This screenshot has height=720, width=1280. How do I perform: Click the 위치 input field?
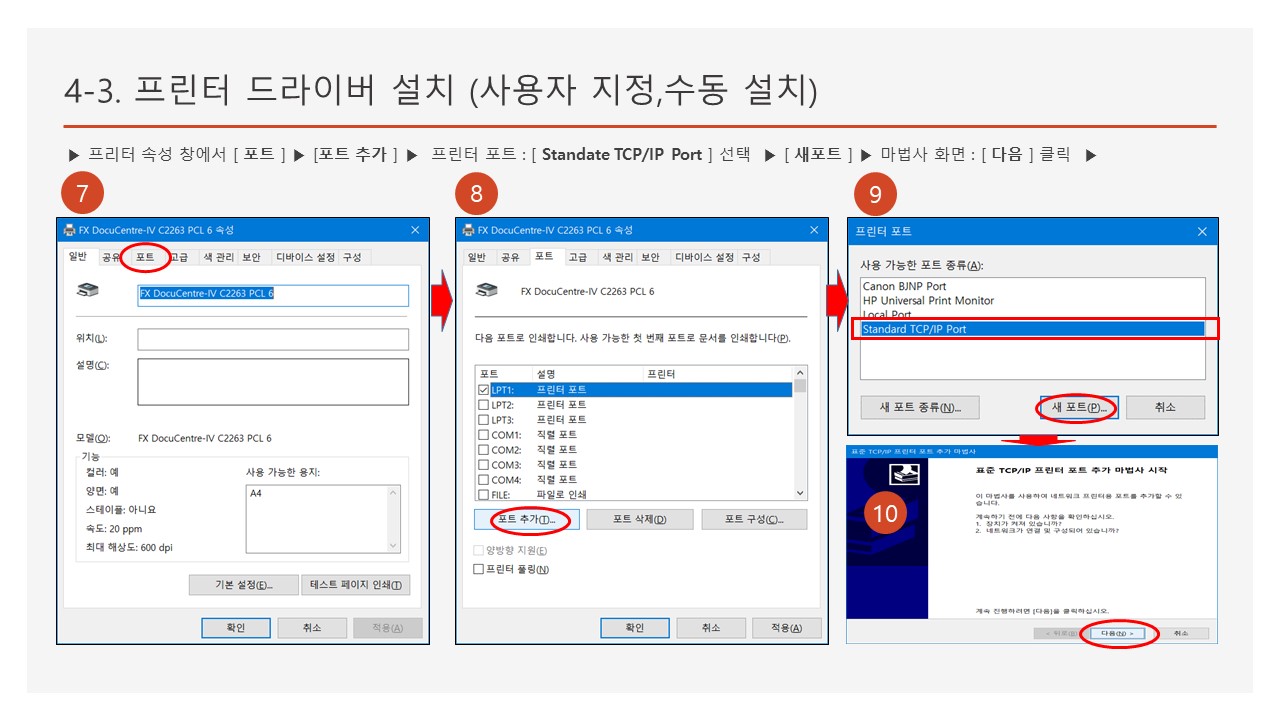click(272, 339)
